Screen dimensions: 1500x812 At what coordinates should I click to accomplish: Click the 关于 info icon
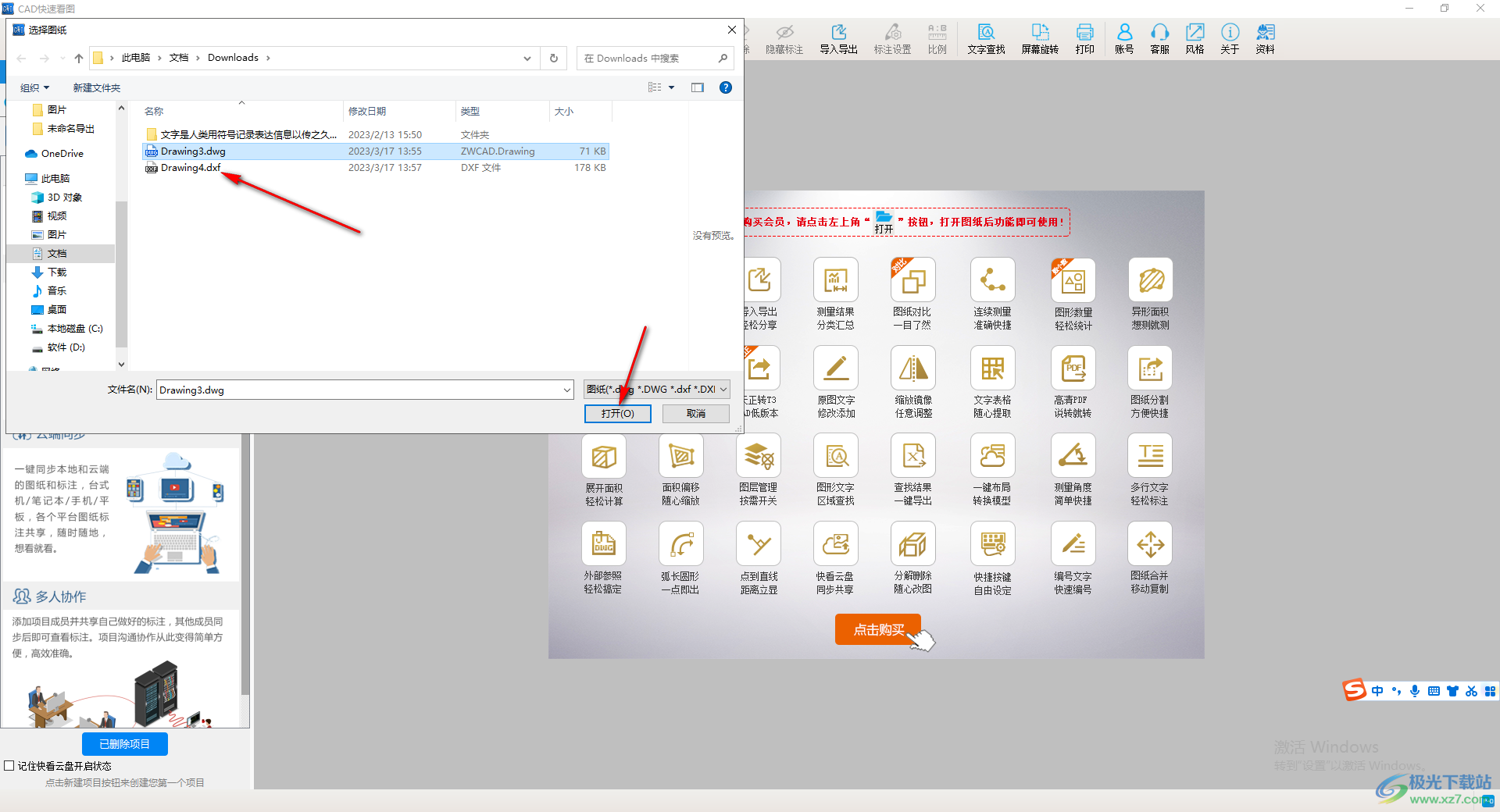1230,38
